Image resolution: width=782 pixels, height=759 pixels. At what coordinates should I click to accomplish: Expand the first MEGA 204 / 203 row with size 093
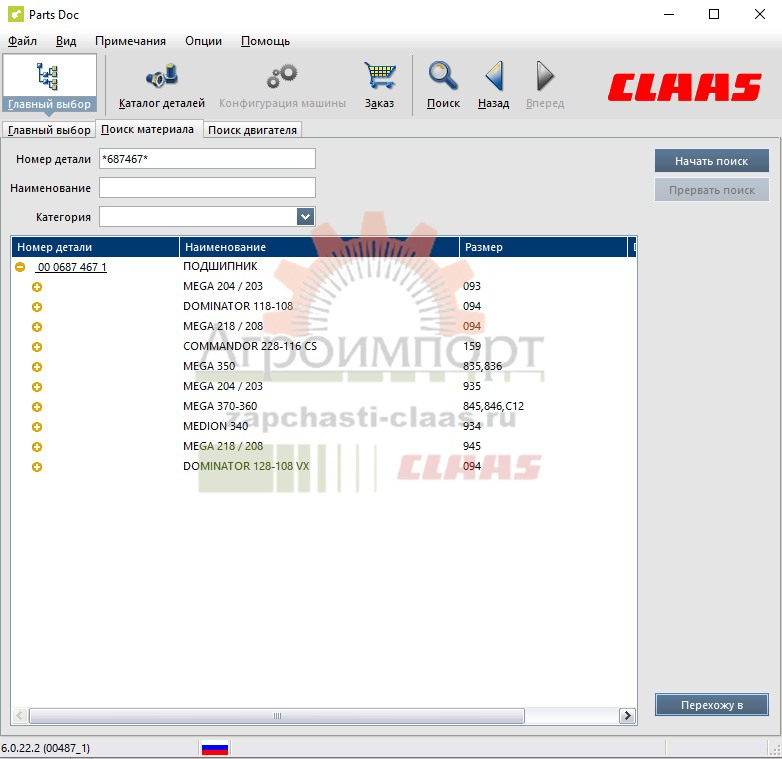point(37,287)
